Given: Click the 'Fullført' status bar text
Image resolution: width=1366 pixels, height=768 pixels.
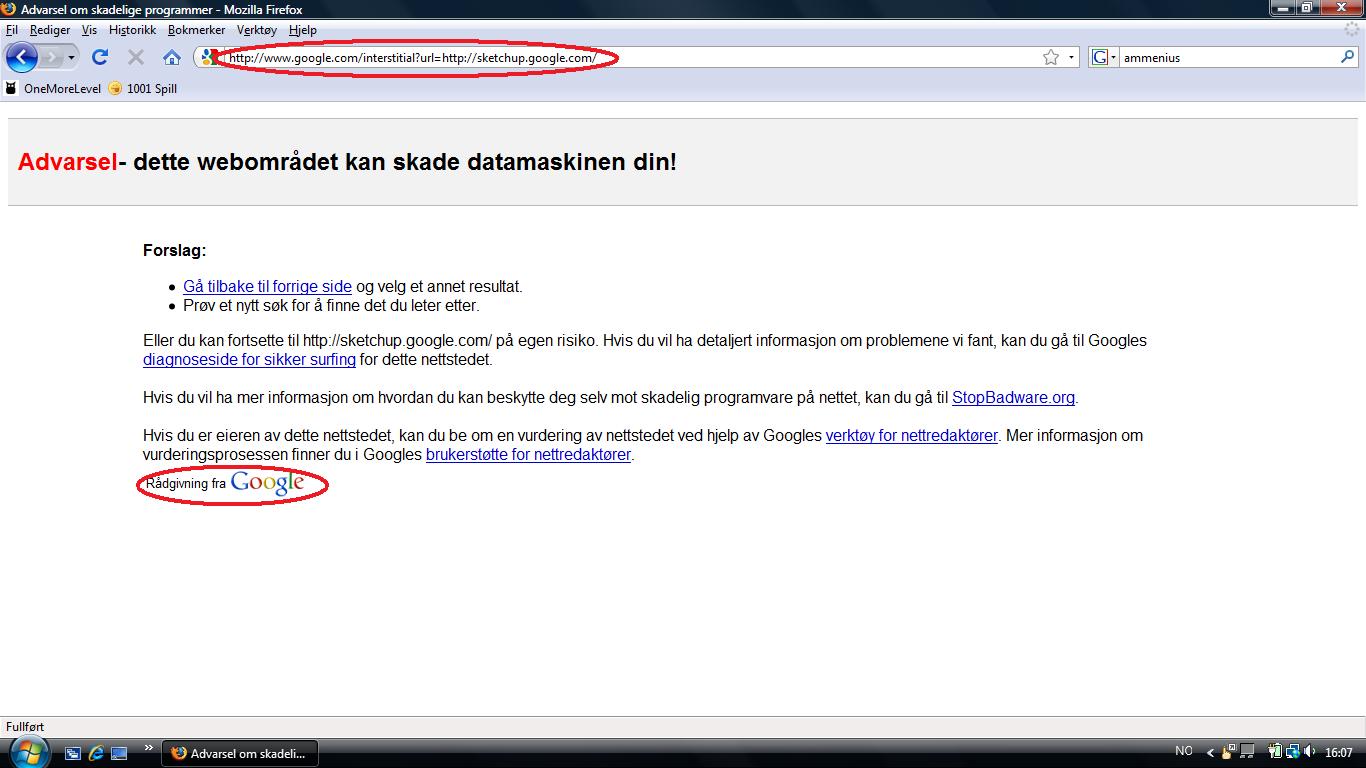Looking at the screenshot, I should coord(25,727).
